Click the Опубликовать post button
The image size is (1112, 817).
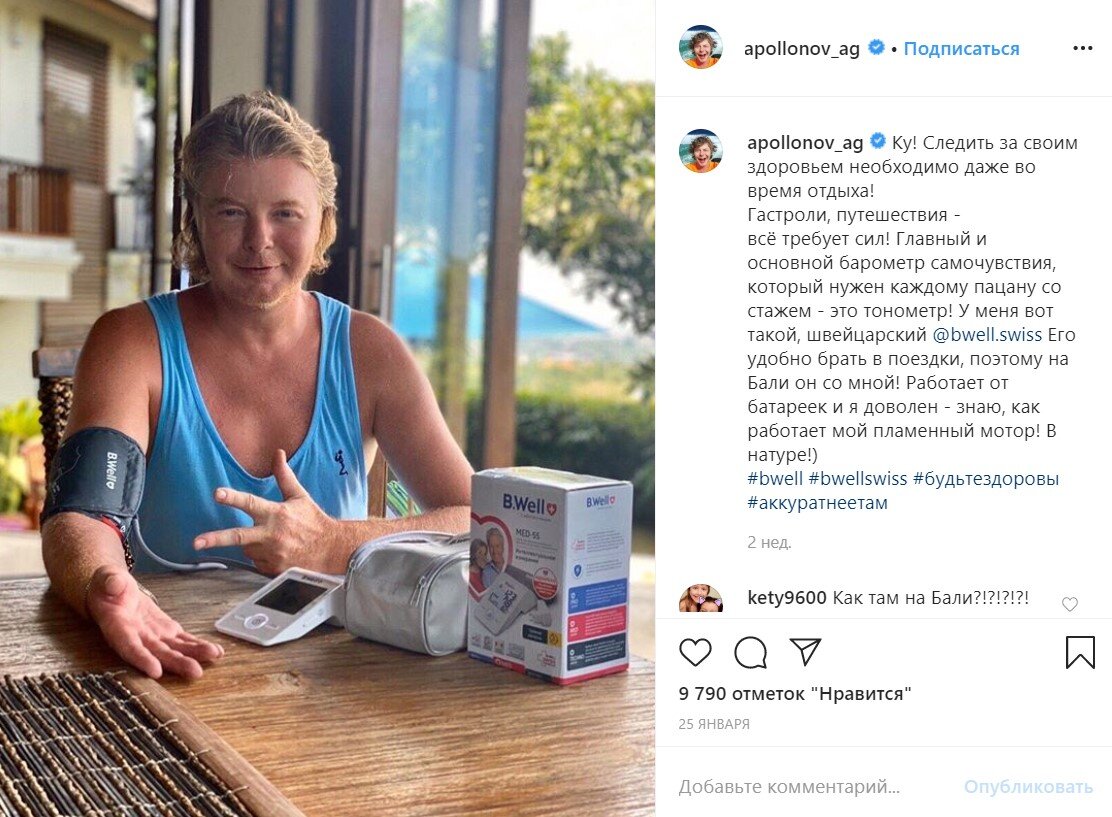pyautogui.click(x=1028, y=787)
